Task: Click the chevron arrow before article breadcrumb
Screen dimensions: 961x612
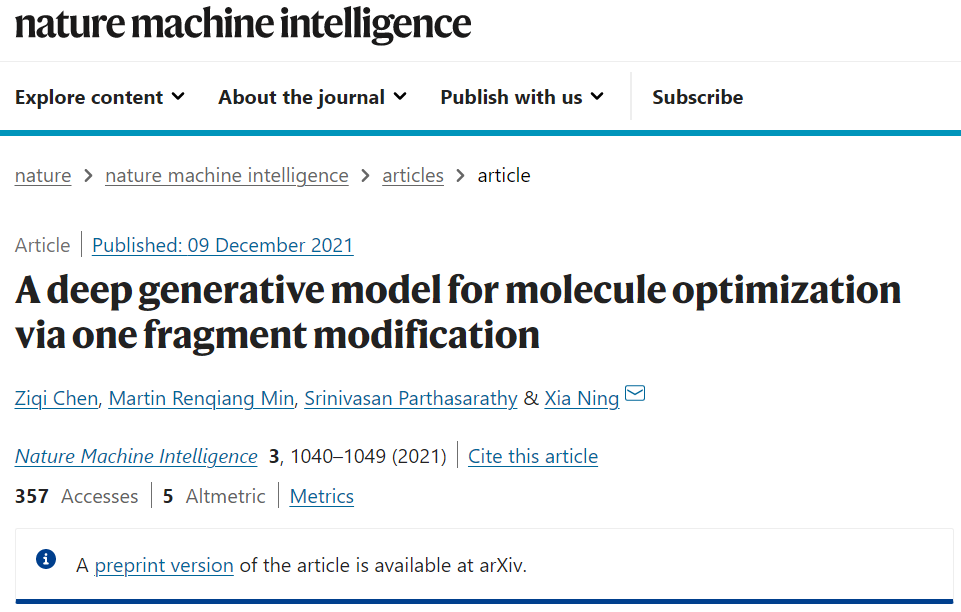Action: click(x=460, y=176)
